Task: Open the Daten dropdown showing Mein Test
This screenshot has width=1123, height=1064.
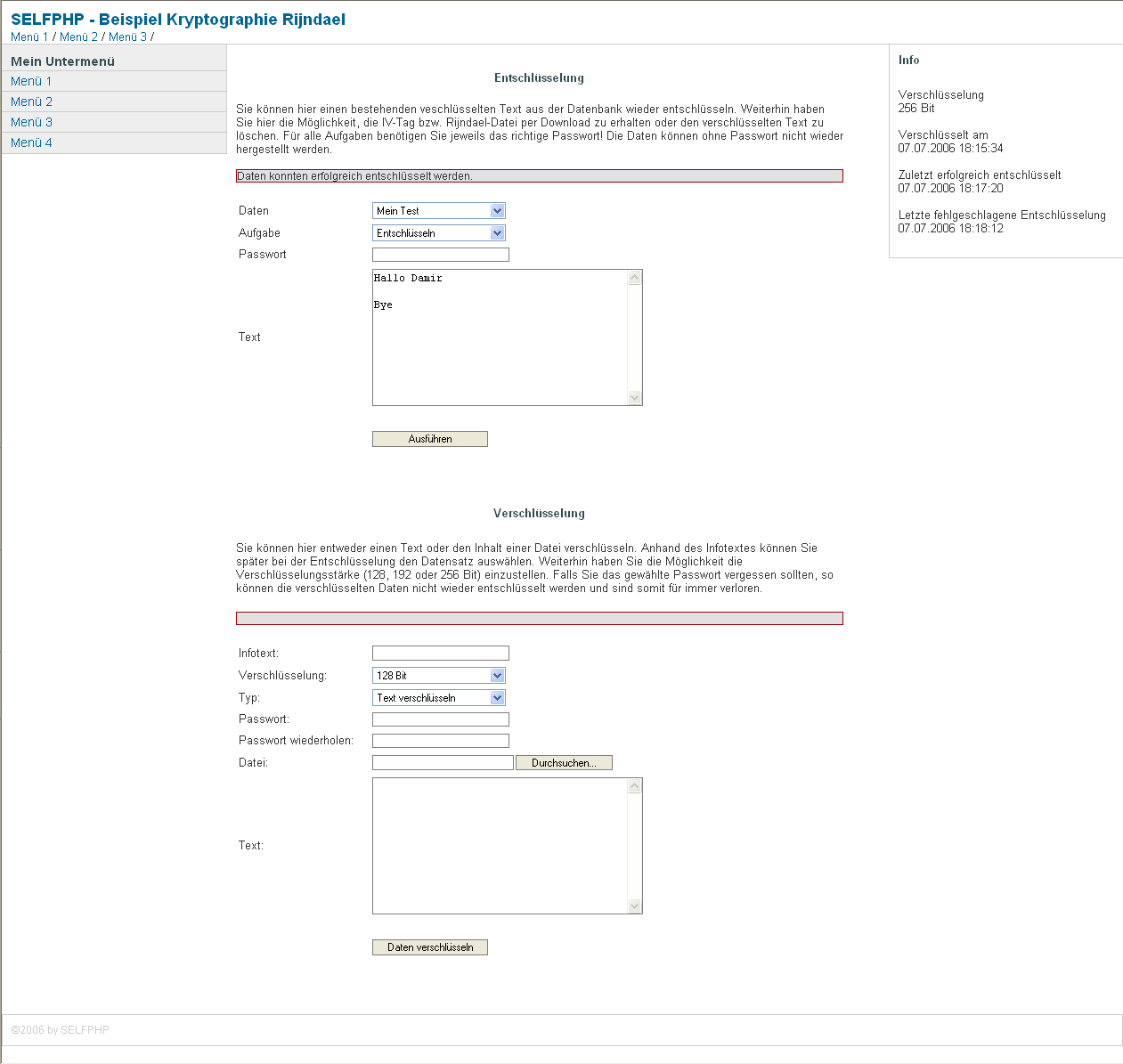Action: coord(439,211)
